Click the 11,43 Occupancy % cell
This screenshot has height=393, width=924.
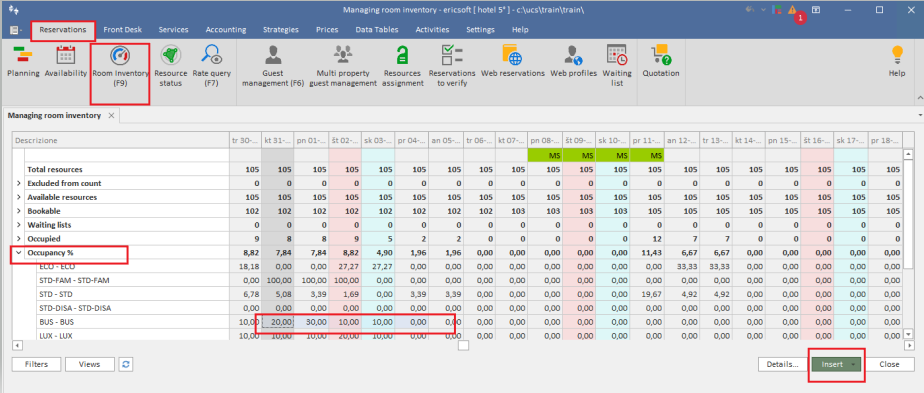(x=647, y=253)
